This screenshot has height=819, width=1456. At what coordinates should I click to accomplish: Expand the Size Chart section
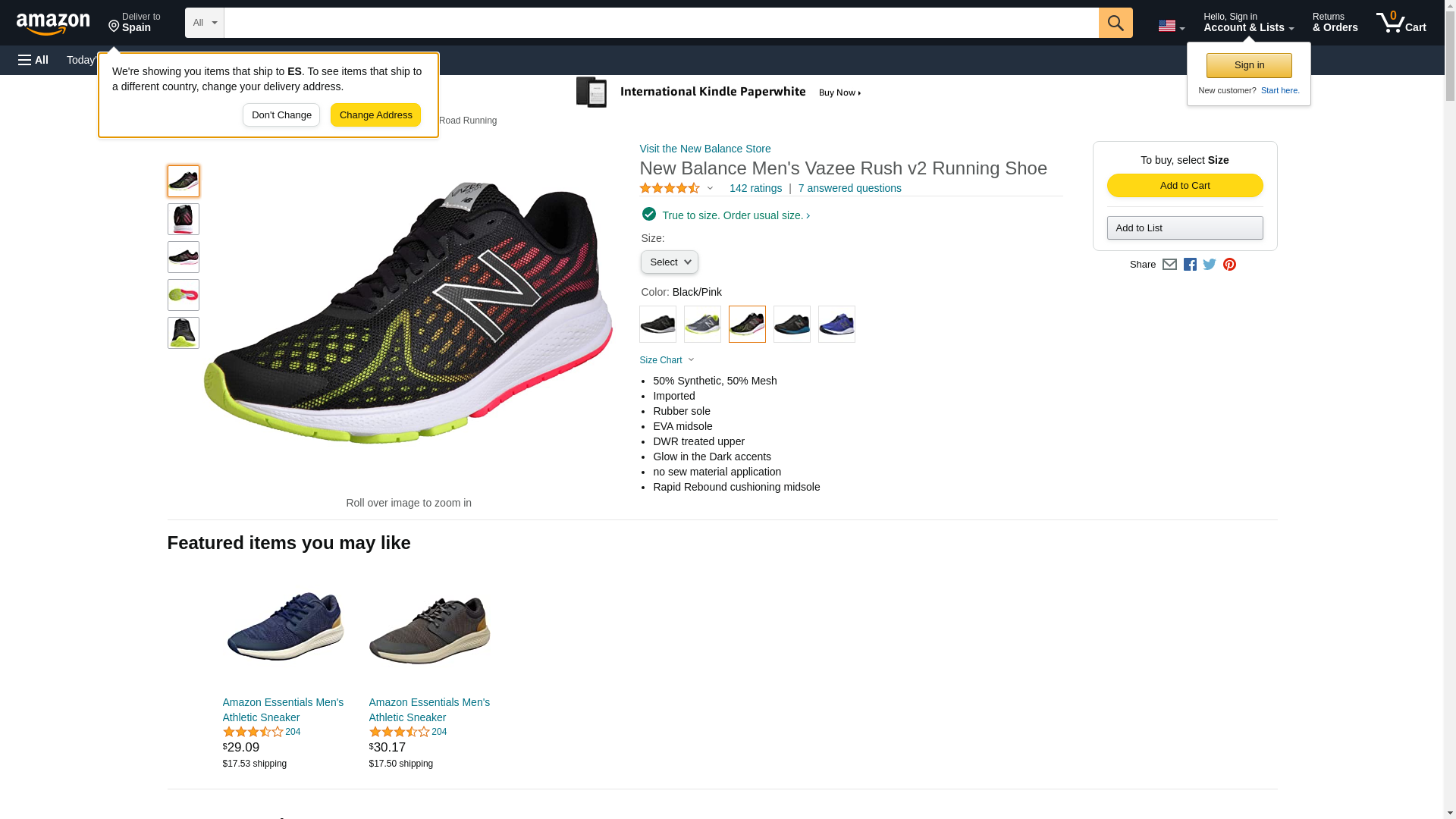(667, 360)
